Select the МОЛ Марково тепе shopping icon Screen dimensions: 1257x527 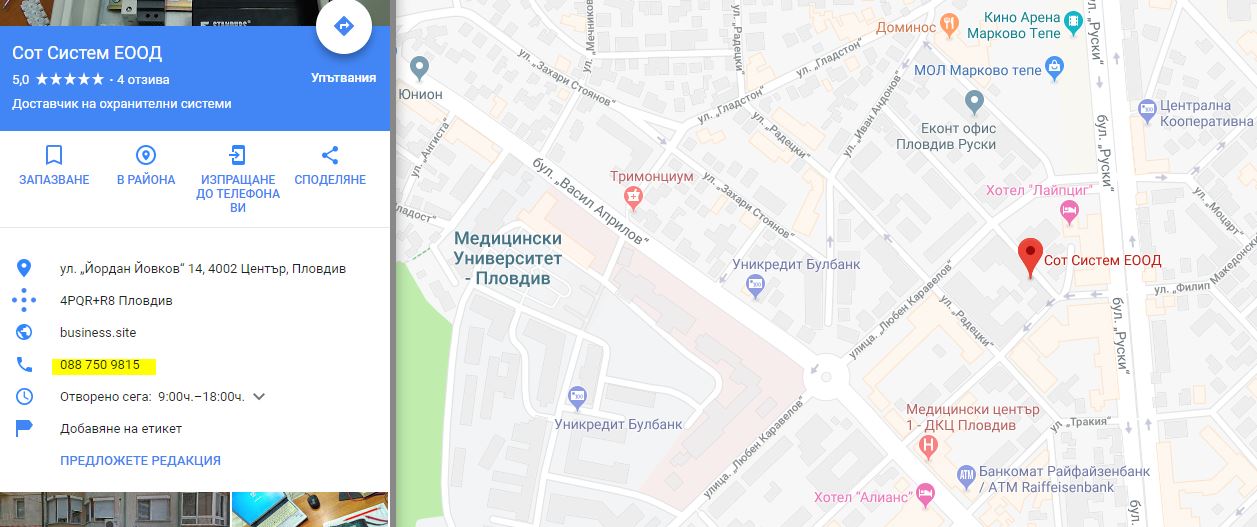tap(1054, 69)
